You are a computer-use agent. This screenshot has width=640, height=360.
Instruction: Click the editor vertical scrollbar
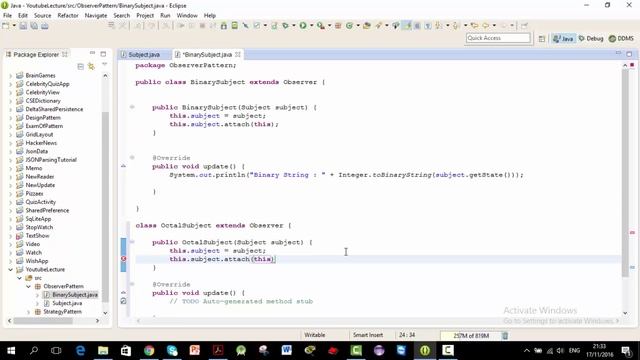coord(625,173)
